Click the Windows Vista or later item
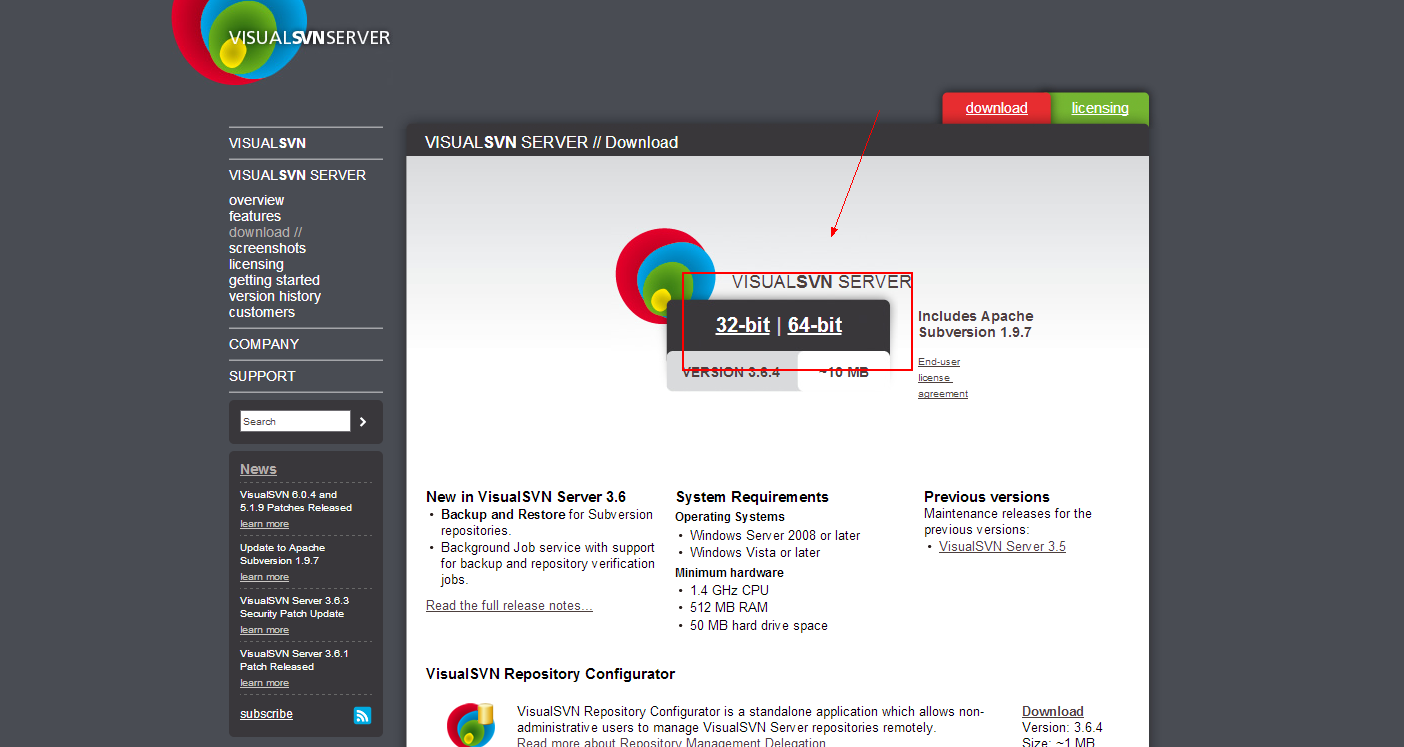The width and height of the screenshot is (1404, 747). point(755,553)
